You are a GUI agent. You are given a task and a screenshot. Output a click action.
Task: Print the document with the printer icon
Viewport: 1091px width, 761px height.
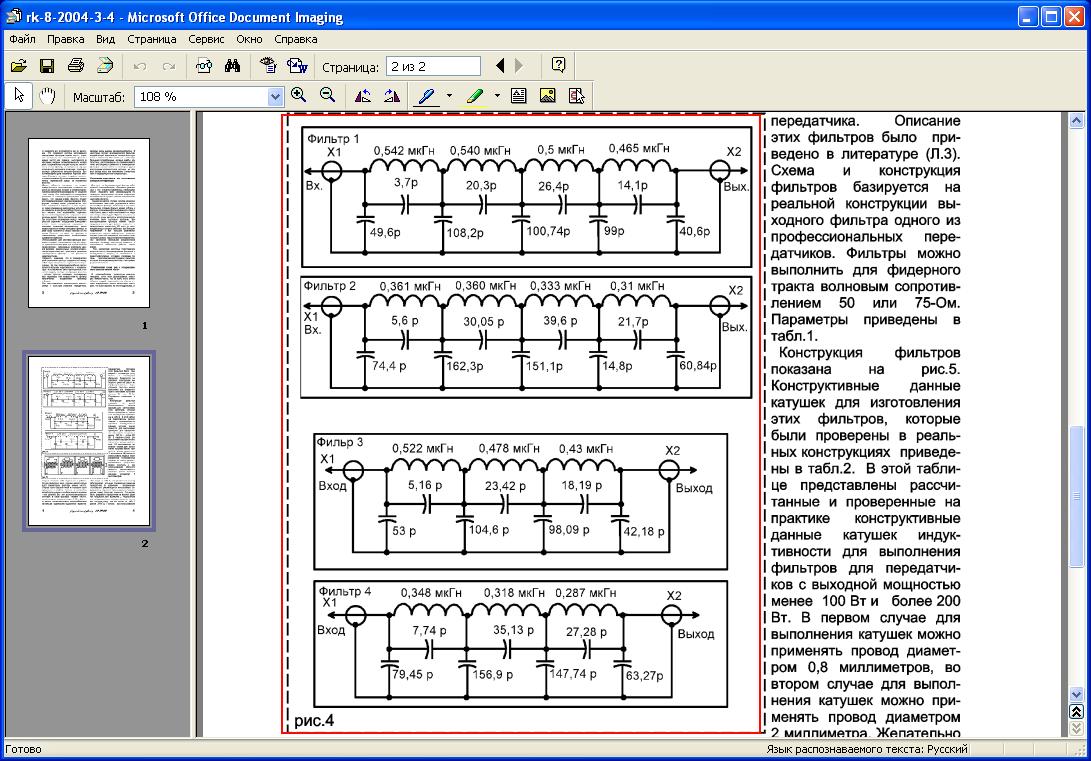[x=76, y=66]
